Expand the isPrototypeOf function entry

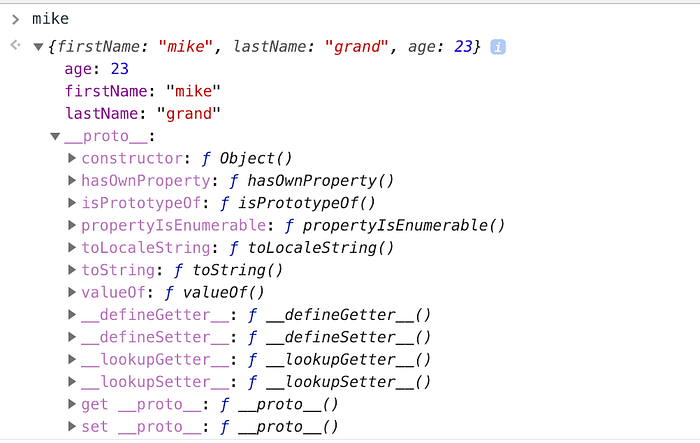(72, 203)
